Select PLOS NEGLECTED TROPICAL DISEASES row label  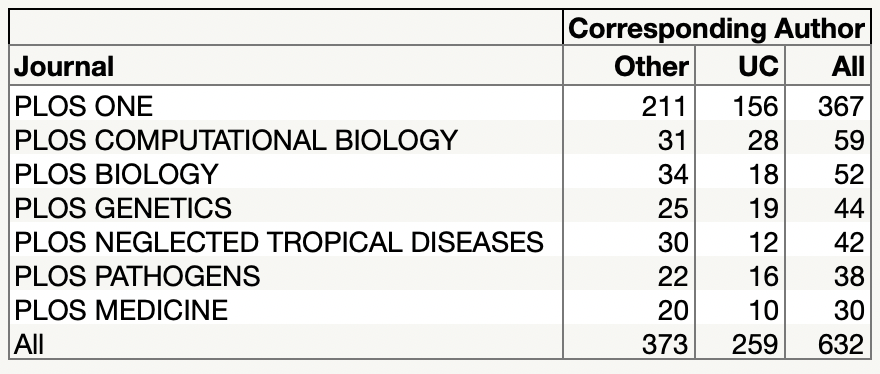click(278, 242)
